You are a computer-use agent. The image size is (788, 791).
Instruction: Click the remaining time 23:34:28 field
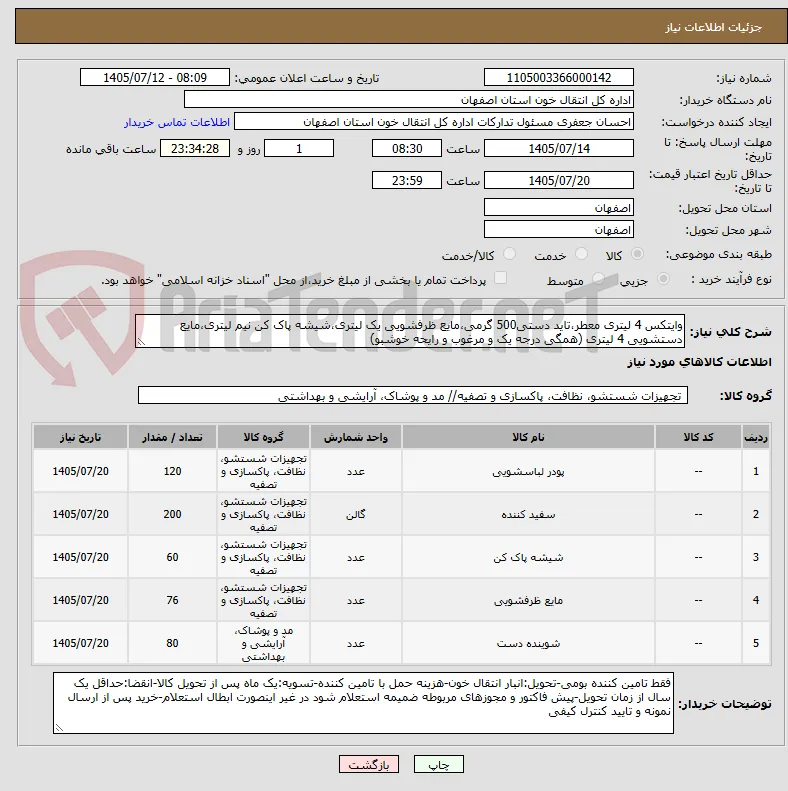pyautogui.click(x=195, y=148)
